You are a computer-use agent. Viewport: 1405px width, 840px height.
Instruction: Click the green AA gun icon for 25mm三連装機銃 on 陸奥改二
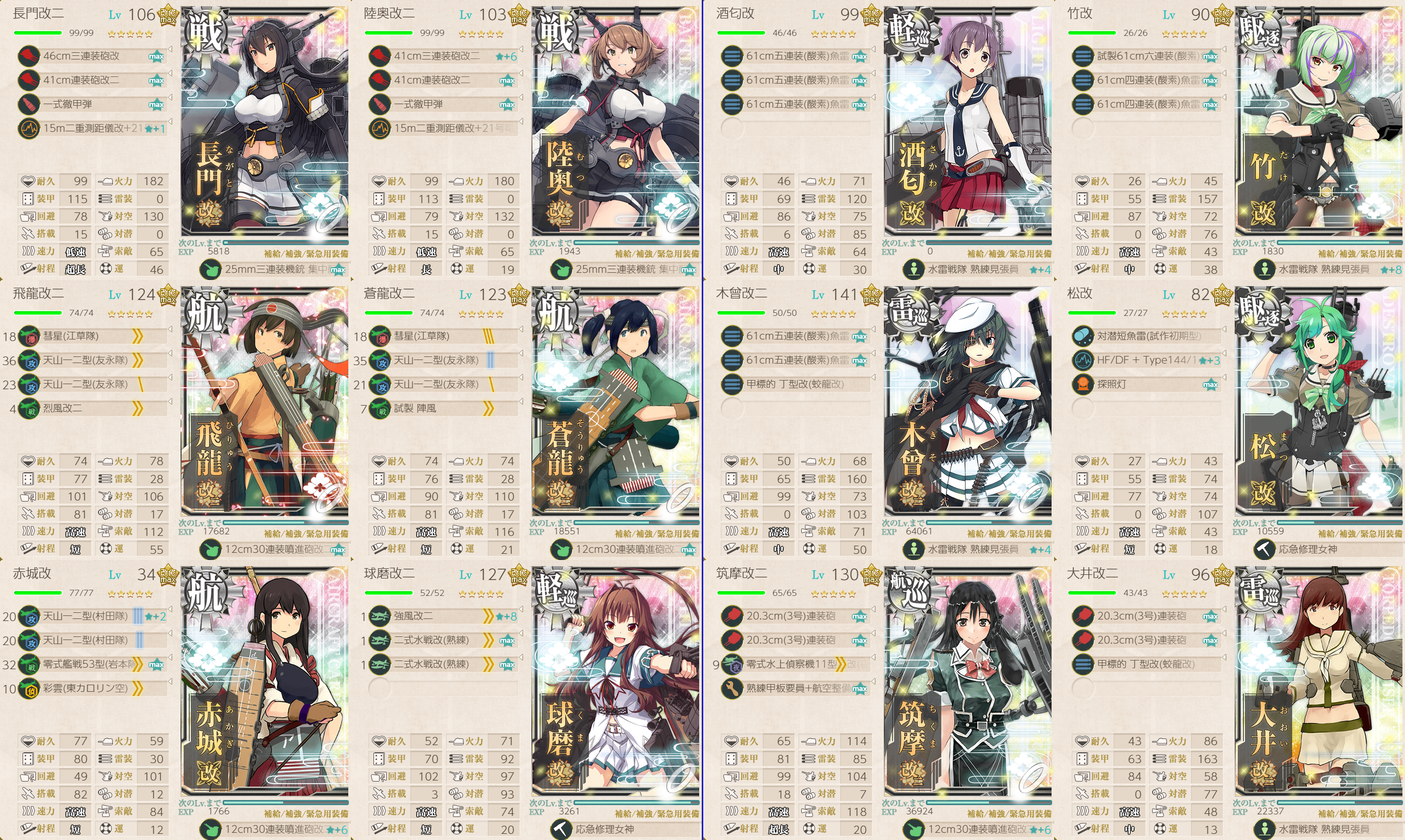coord(562,269)
